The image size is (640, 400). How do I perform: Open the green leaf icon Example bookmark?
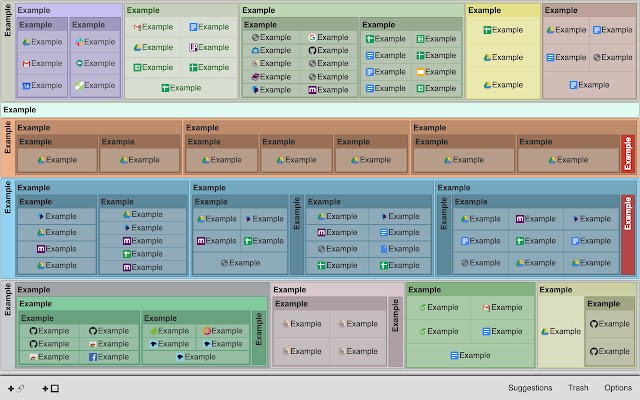[169, 331]
